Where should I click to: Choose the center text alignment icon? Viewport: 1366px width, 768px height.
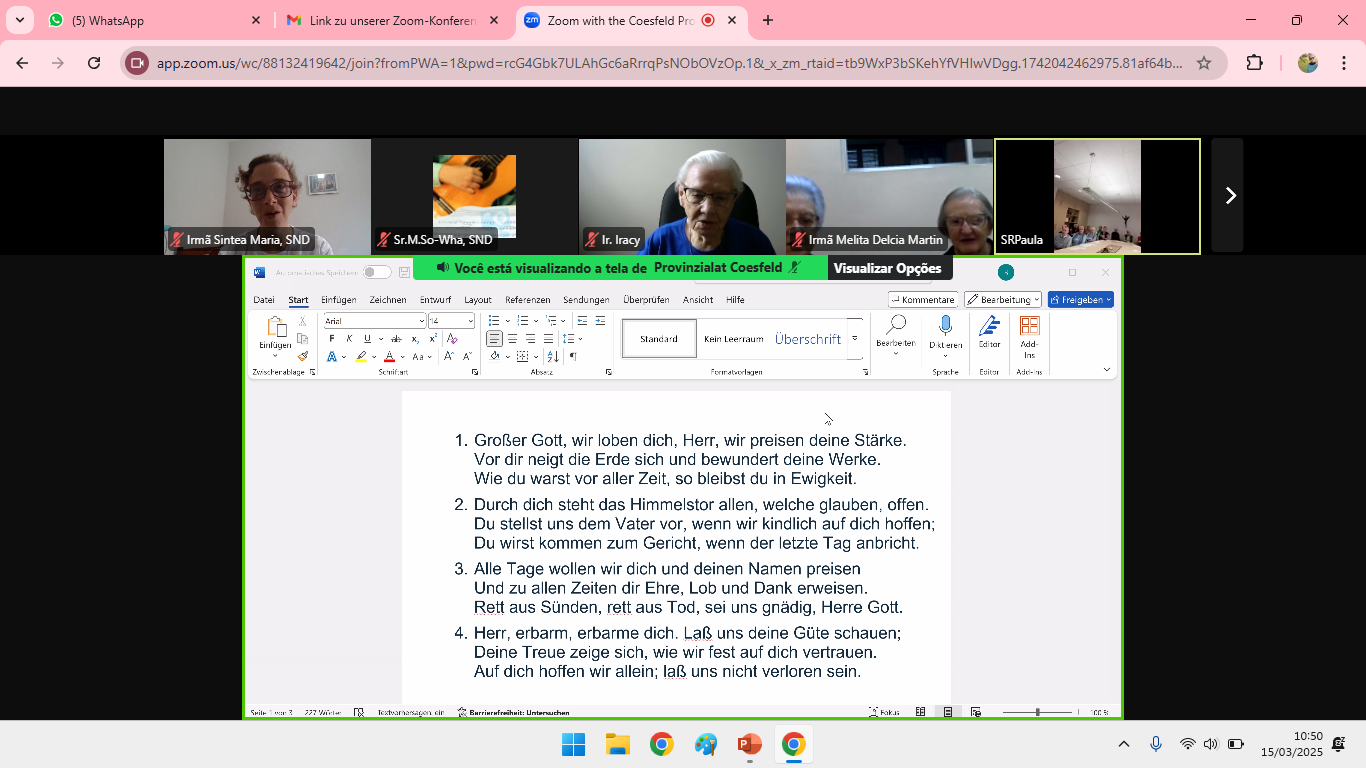pos(512,339)
